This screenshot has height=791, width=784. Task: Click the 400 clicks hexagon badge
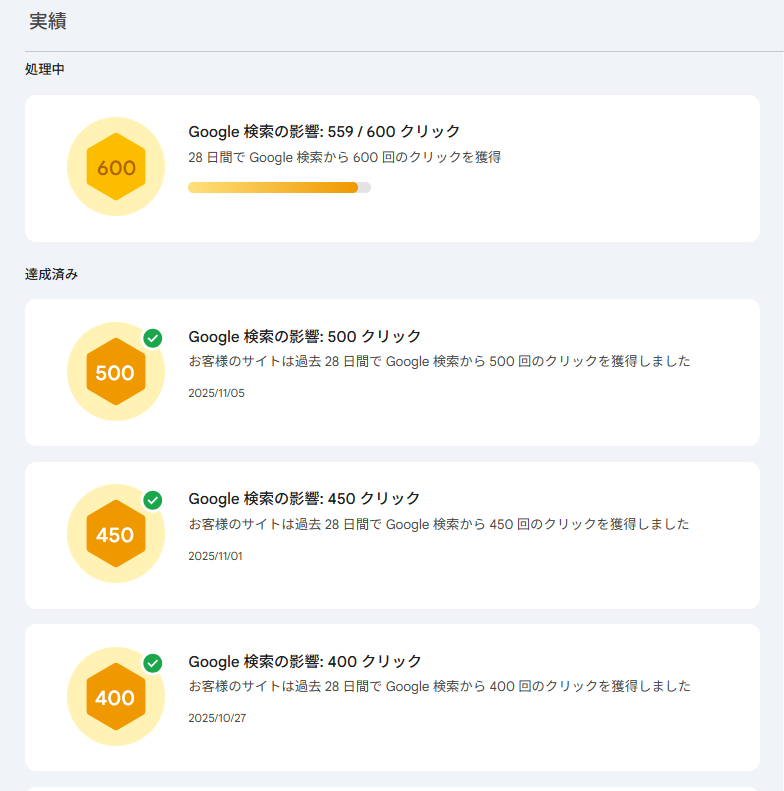[x=116, y=697]
